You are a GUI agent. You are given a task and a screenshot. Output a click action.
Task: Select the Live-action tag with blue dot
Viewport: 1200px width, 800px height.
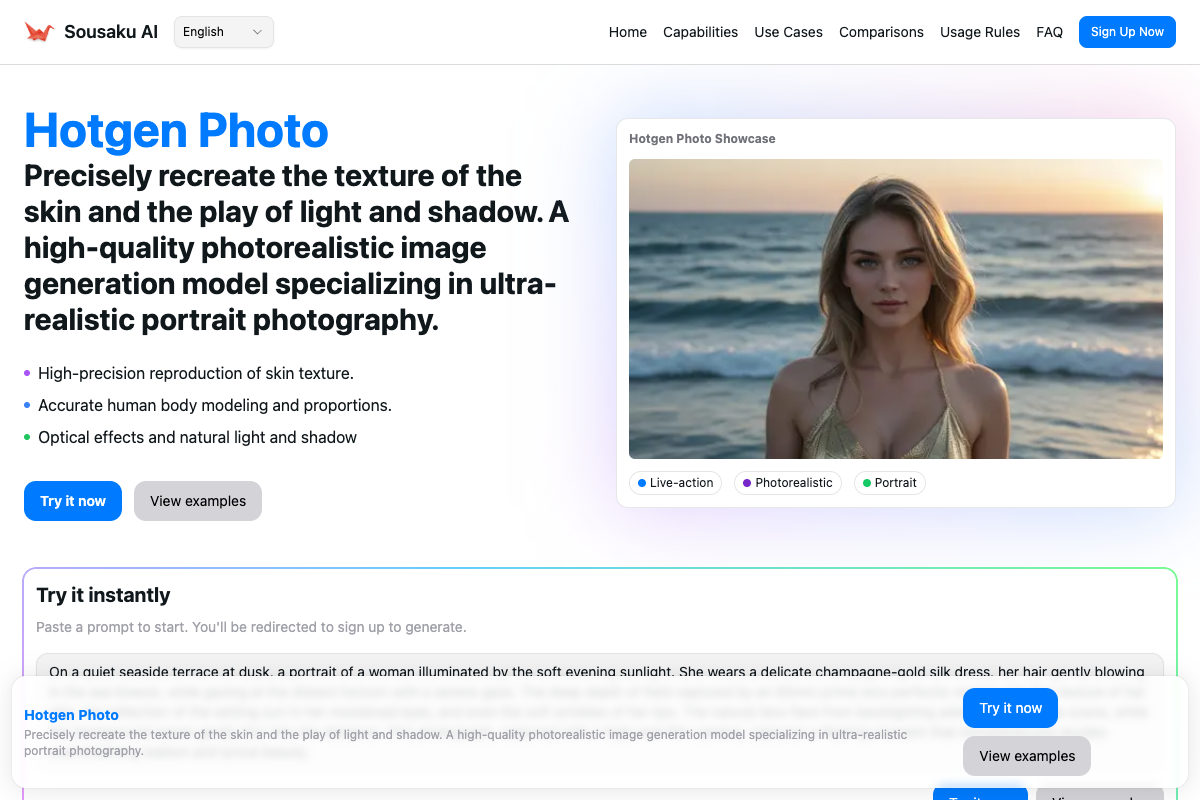(x=675, y=483)
